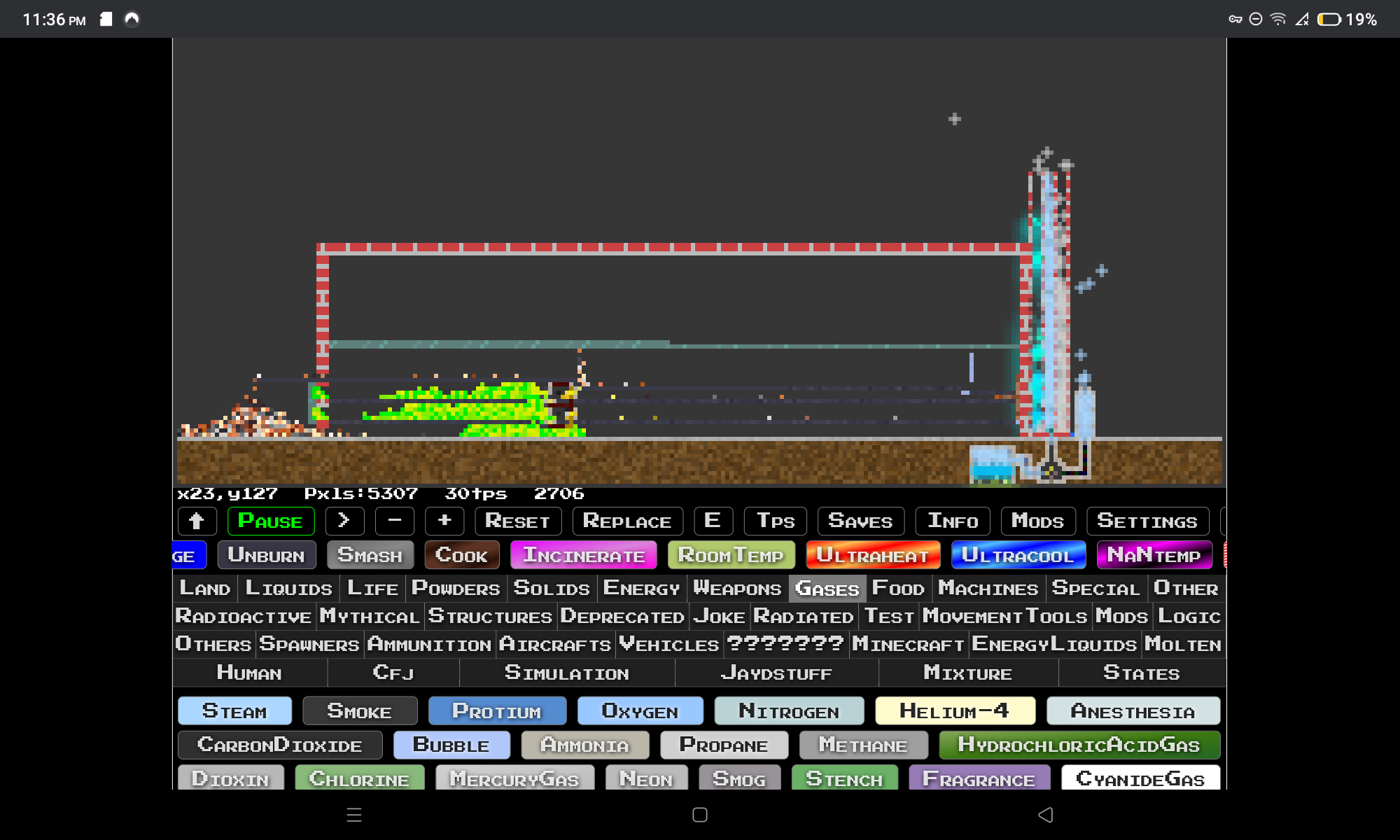The width and height of the screenshot is (1400, 840).
Task: Tap the Android recent apps button
Action: pyautogui.click(x=354, y=815)
